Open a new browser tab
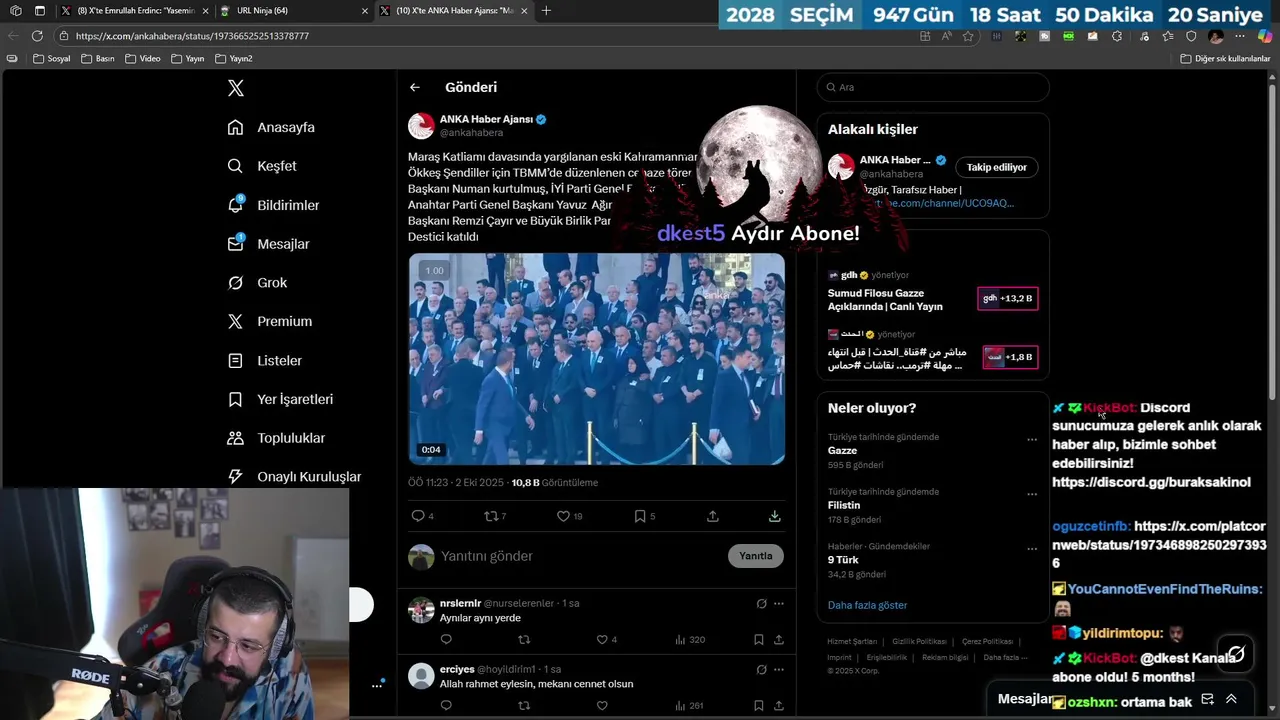This screenshot has width=1280, height=720. pos(546,11)
